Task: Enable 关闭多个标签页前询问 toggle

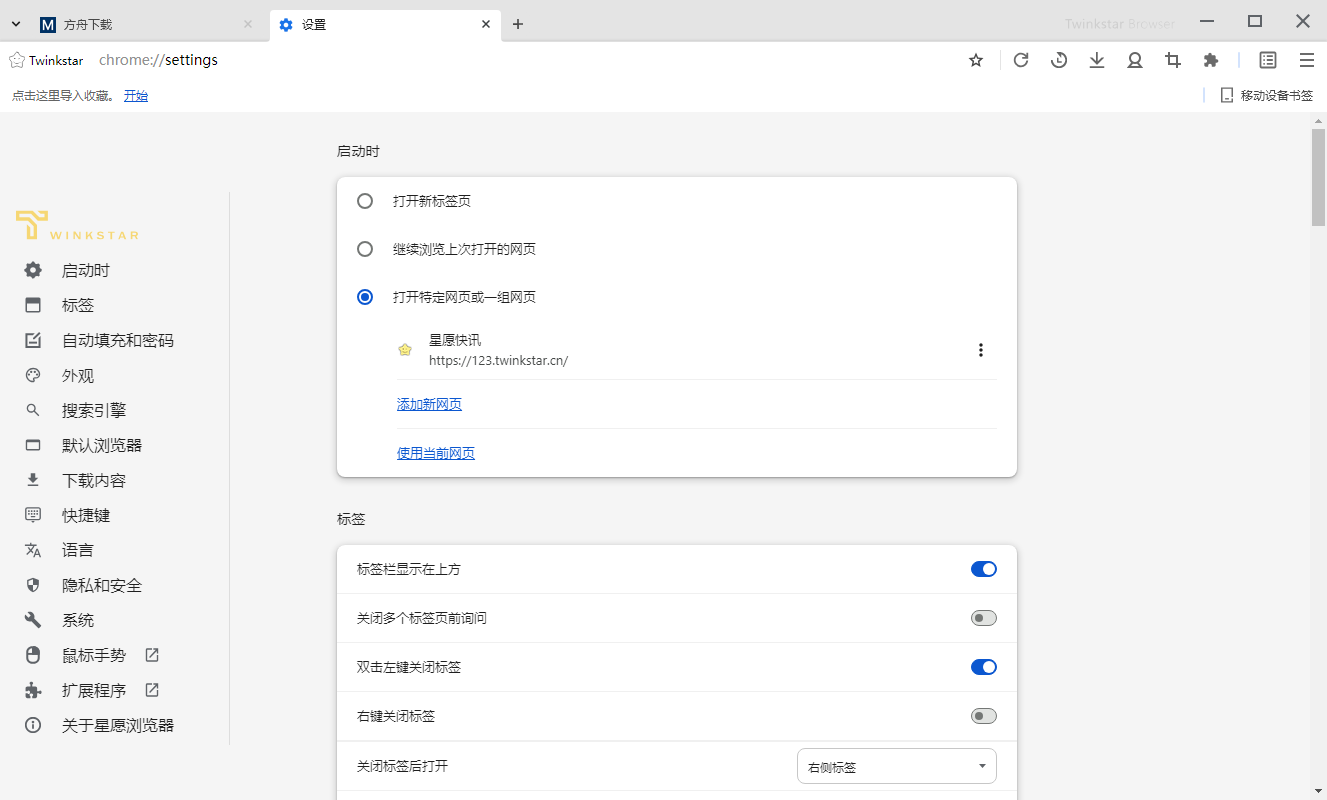Action: click(983, 617)
